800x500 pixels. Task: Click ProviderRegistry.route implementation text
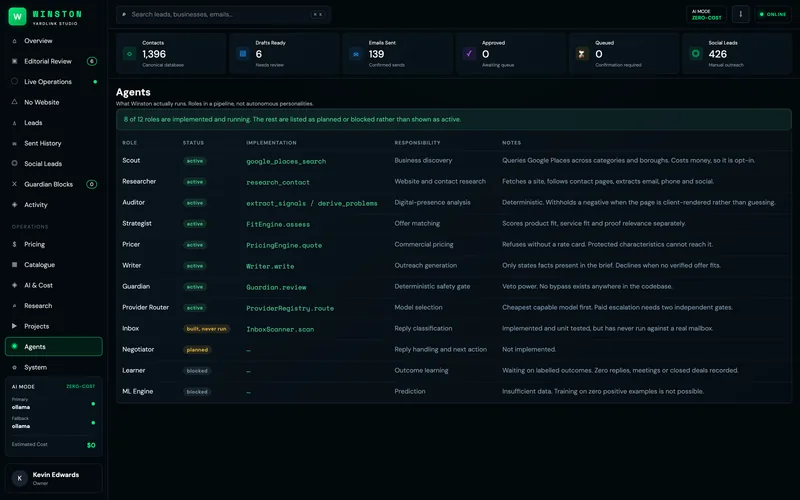tap(290, 308)
